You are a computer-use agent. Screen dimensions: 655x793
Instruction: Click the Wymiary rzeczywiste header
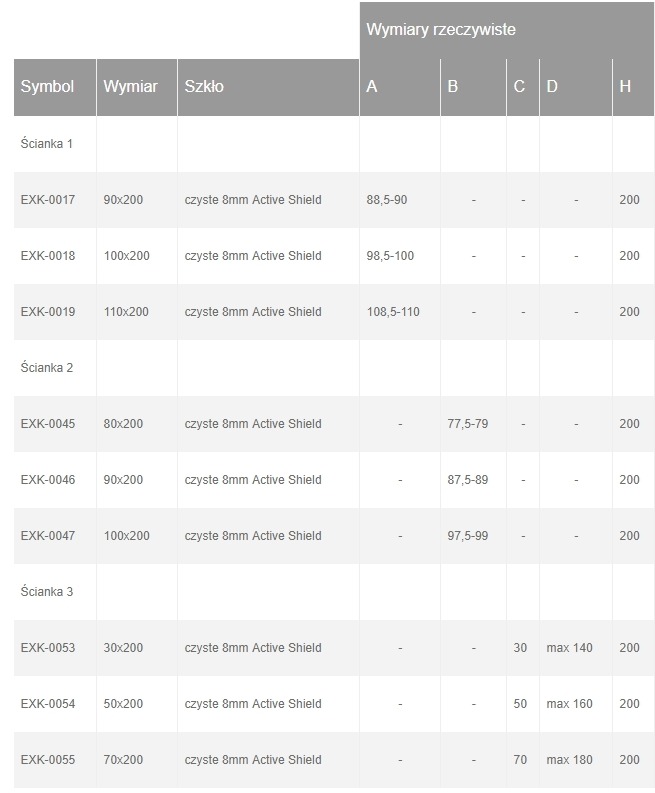point(441,30)
